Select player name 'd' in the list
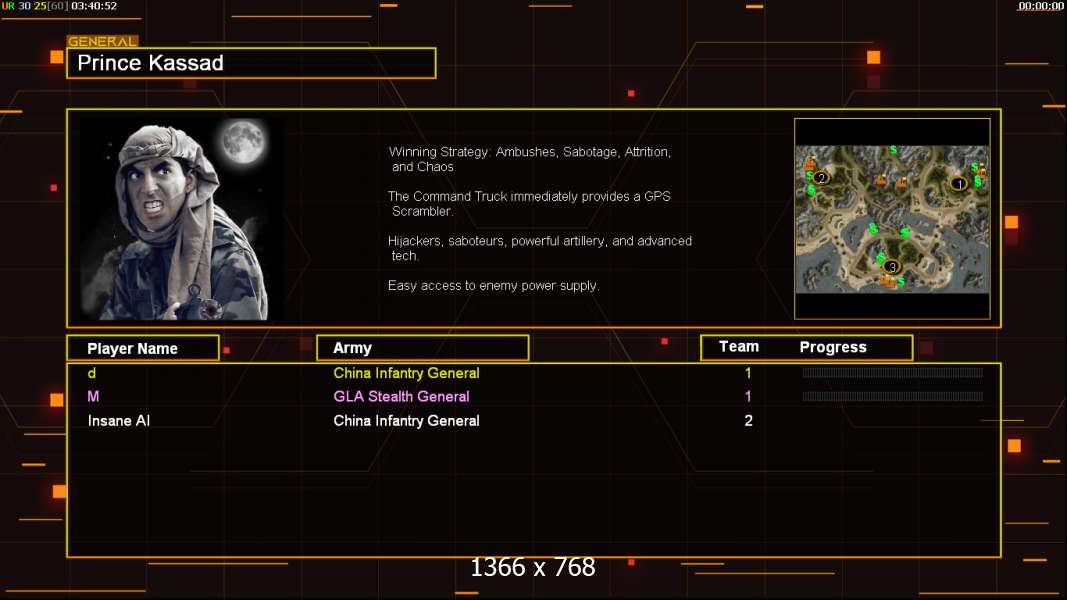 (x=92, y=373)
